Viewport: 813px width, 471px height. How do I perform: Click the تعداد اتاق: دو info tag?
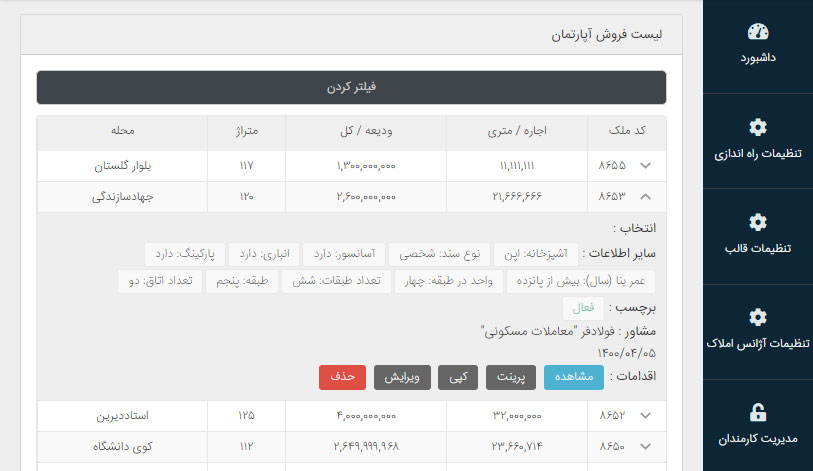pyautogui.click(x=160, y=282)
